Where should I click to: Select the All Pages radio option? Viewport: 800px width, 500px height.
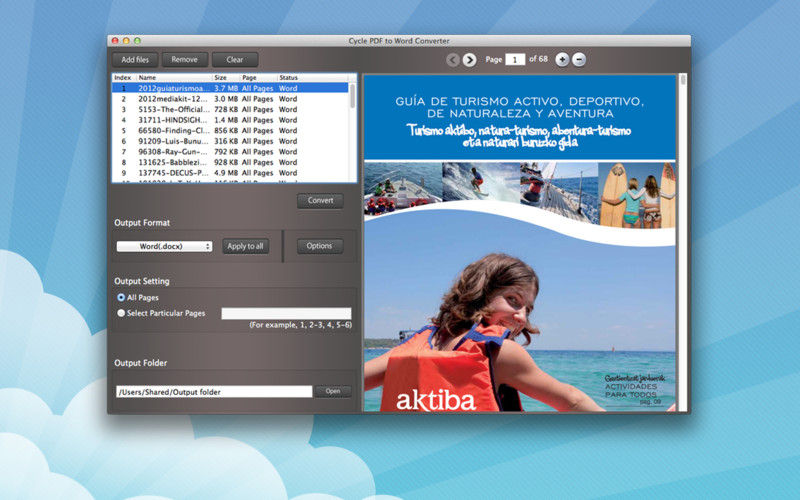click(x=121, y=298)
